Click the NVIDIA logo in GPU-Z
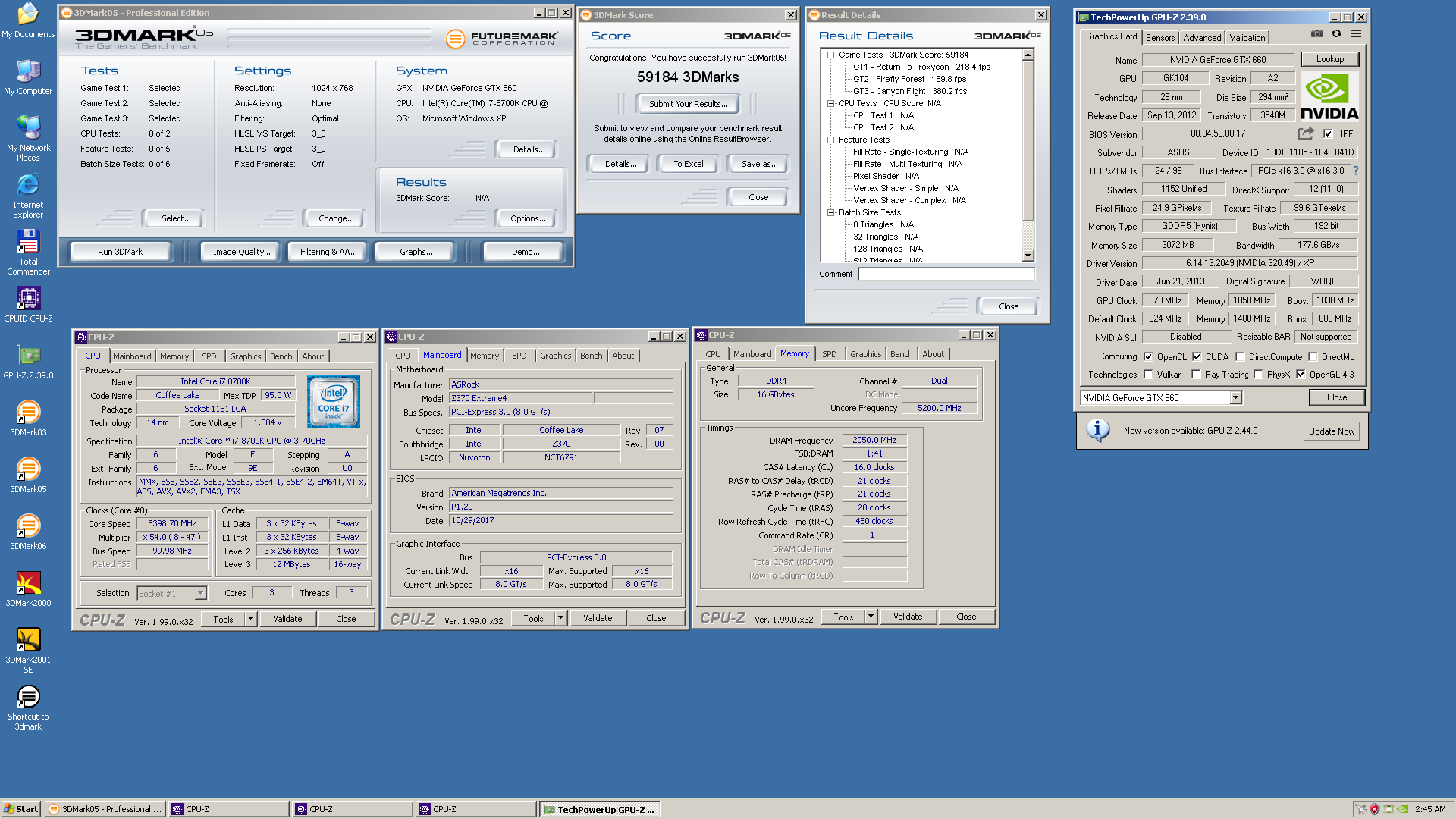Screen dimensions: 1456x819 [1330, 97]
